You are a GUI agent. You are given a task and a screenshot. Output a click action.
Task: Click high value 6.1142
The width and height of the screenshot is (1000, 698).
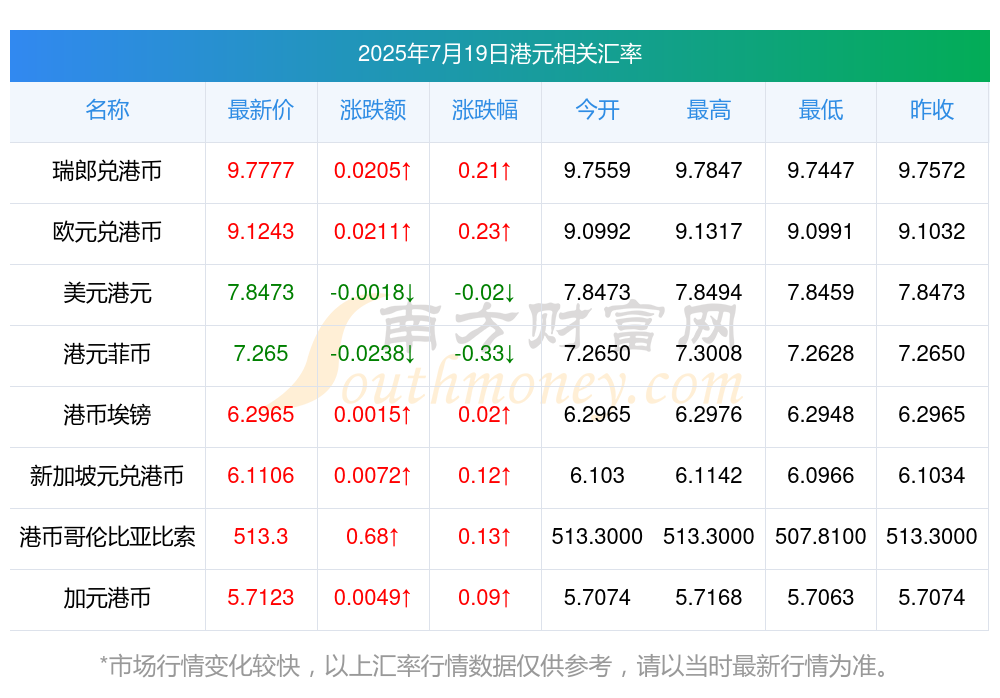(709, 475)
